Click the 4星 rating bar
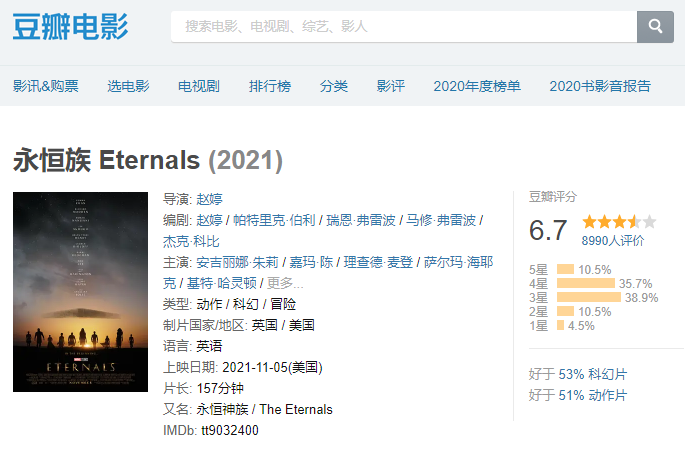The height and width of the screenshot is (457, 685). tap(586, 283)
